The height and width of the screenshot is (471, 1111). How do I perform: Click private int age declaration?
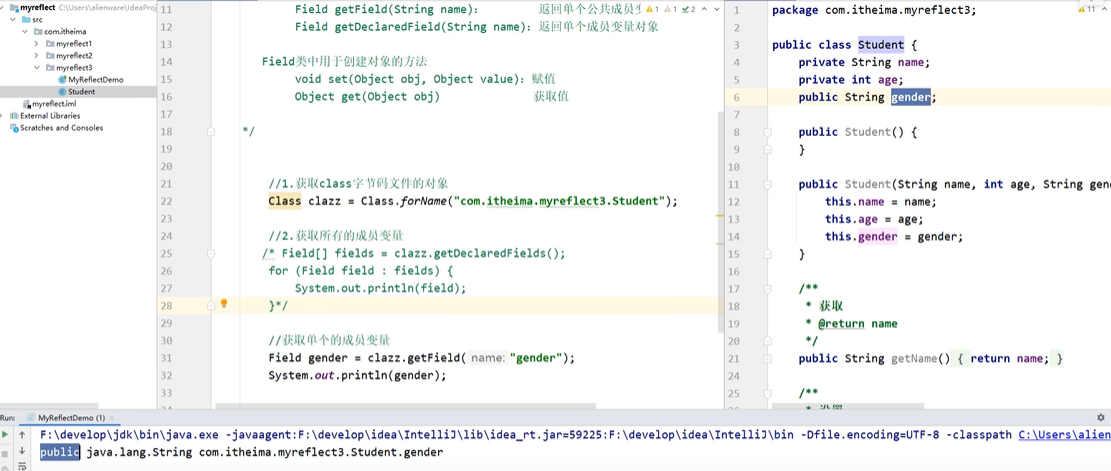tap(851, 79)
